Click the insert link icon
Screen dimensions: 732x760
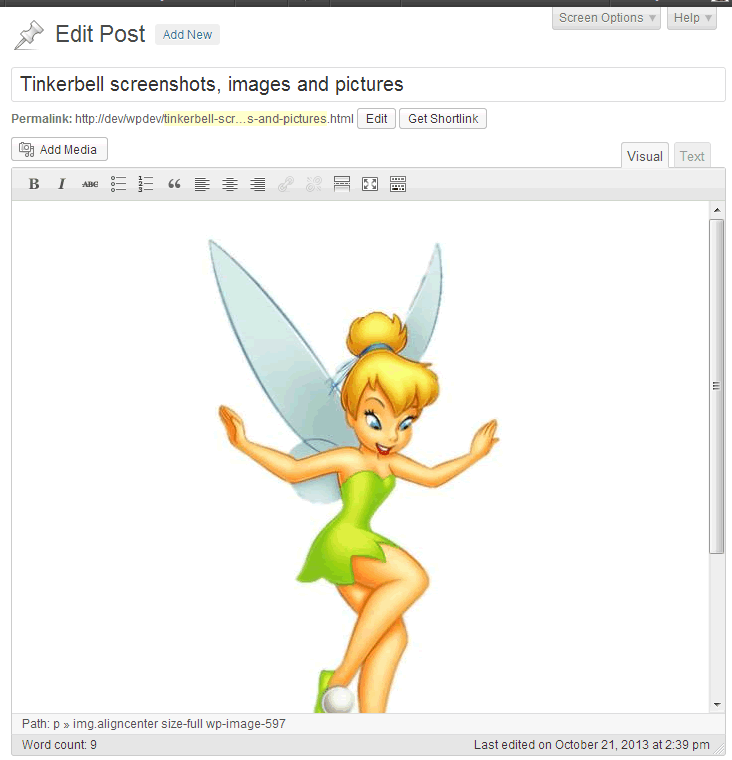click(x=286, y=184)
